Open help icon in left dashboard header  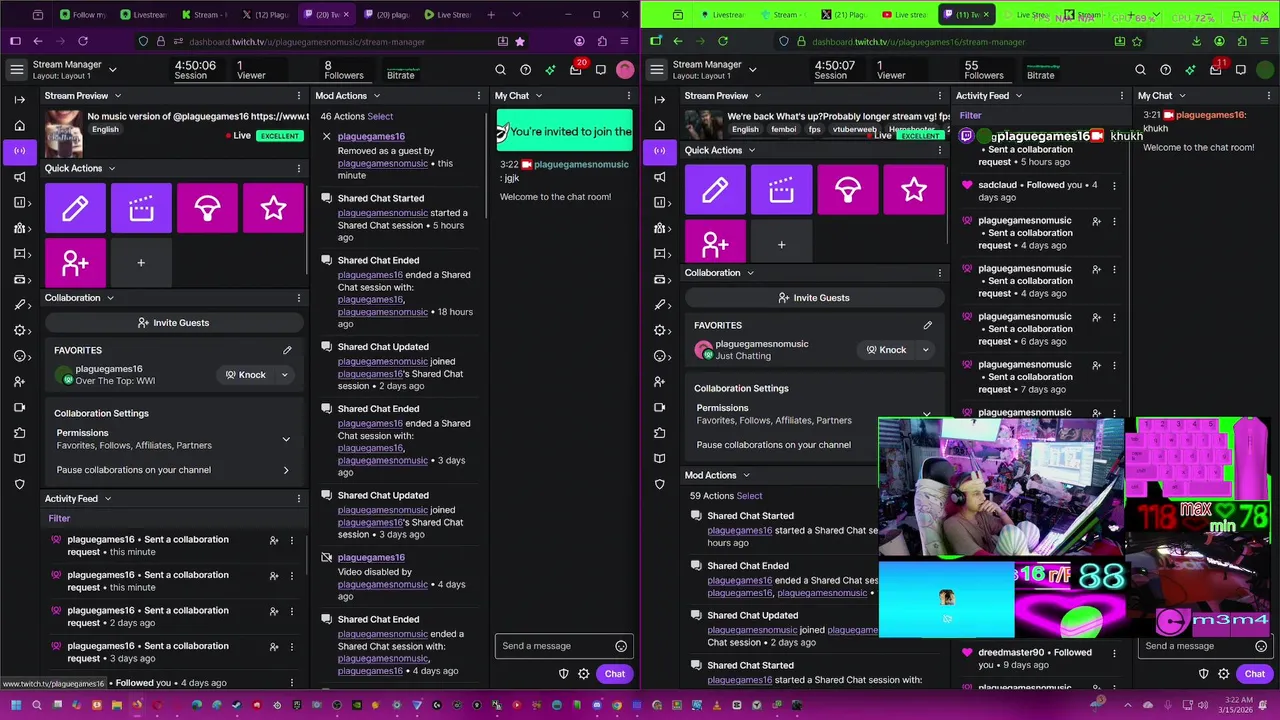coord(525,70)
